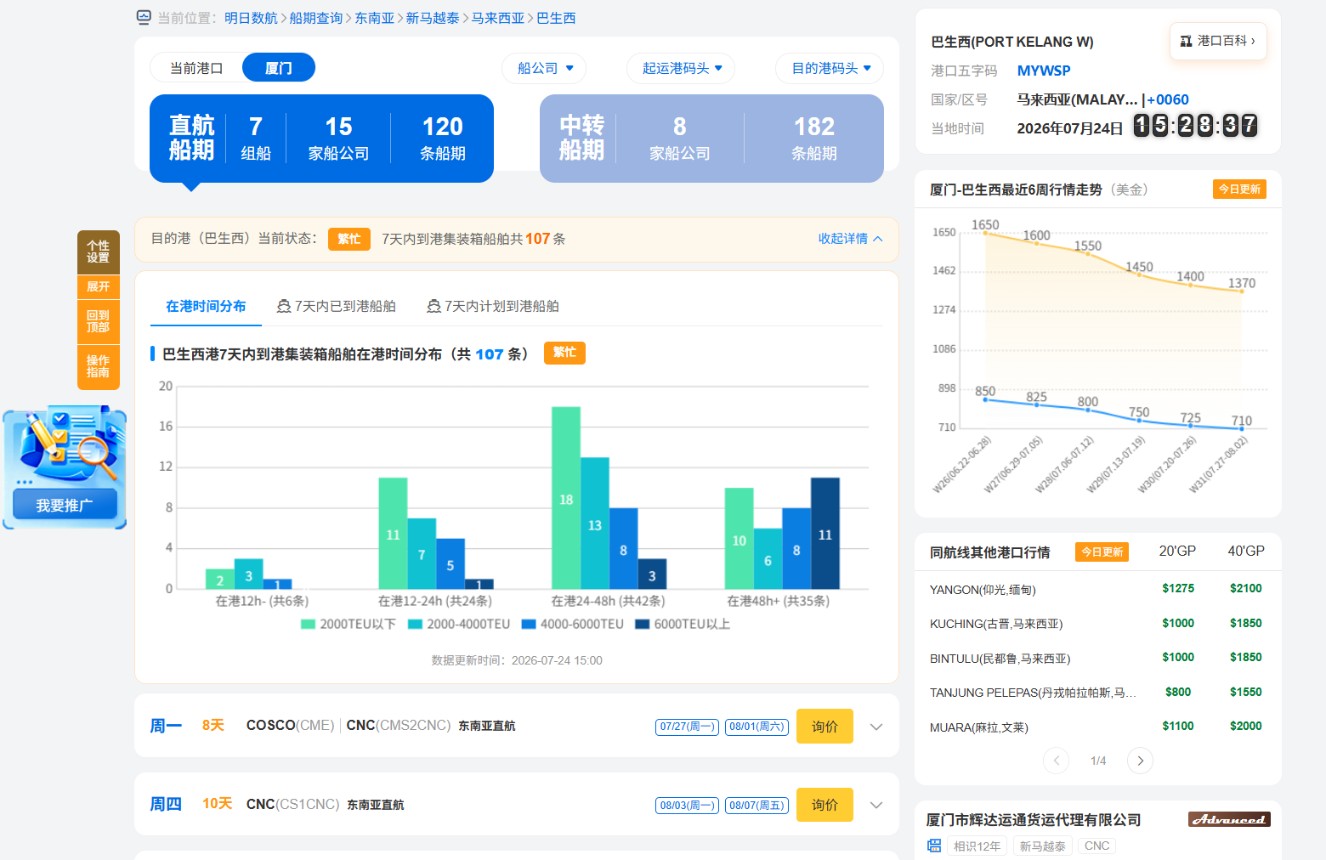
Task: Switch to 7天内计划到港船舶 tab
Action: click(x=493, y=307)
